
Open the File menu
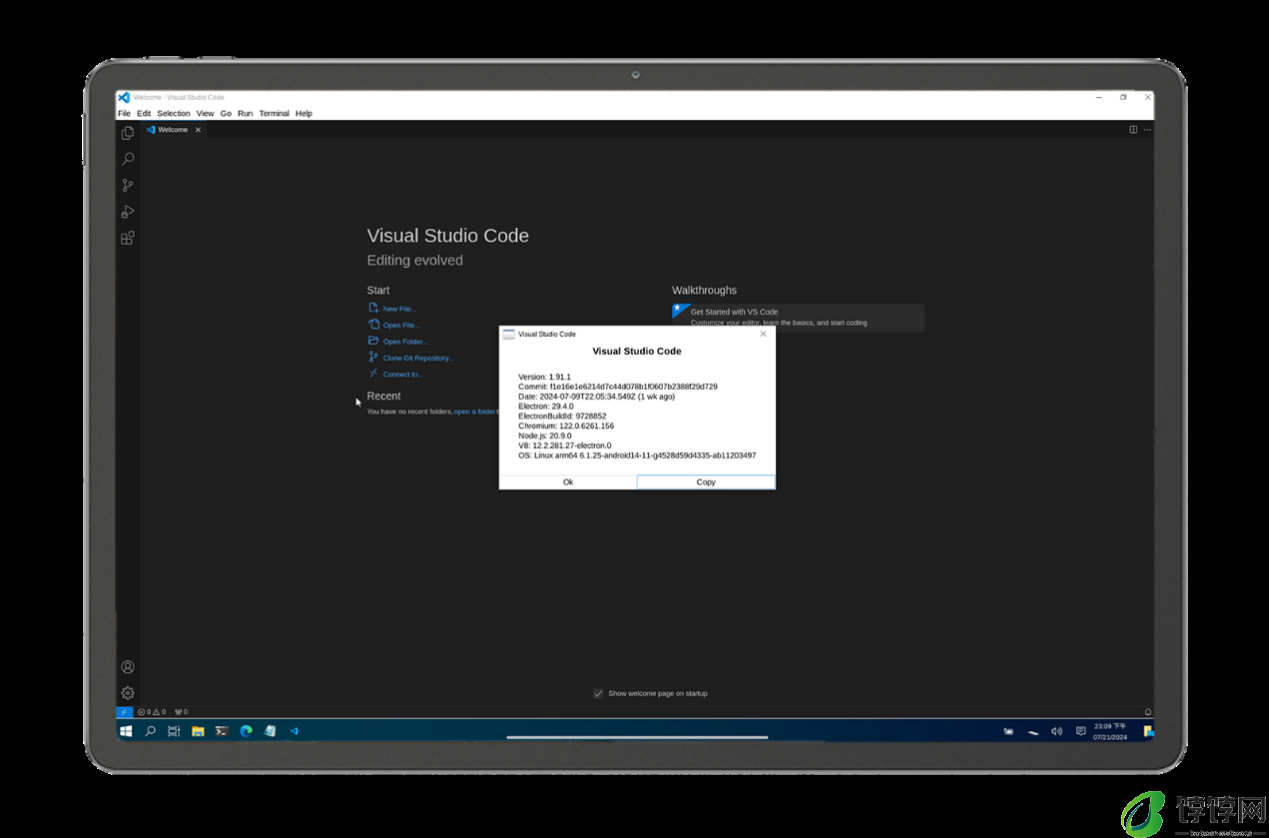click(x=124, y=114)
